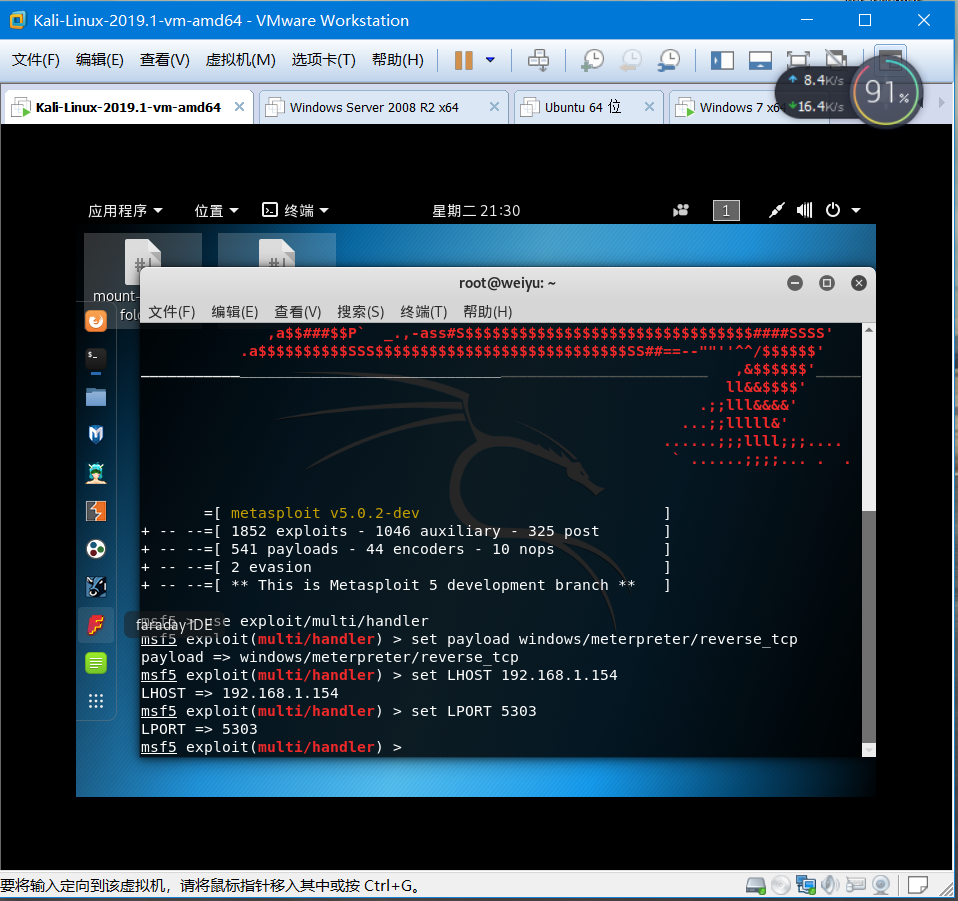Click the hard disk status icon
Screen dimensions: 958x901
click(756, 885)
